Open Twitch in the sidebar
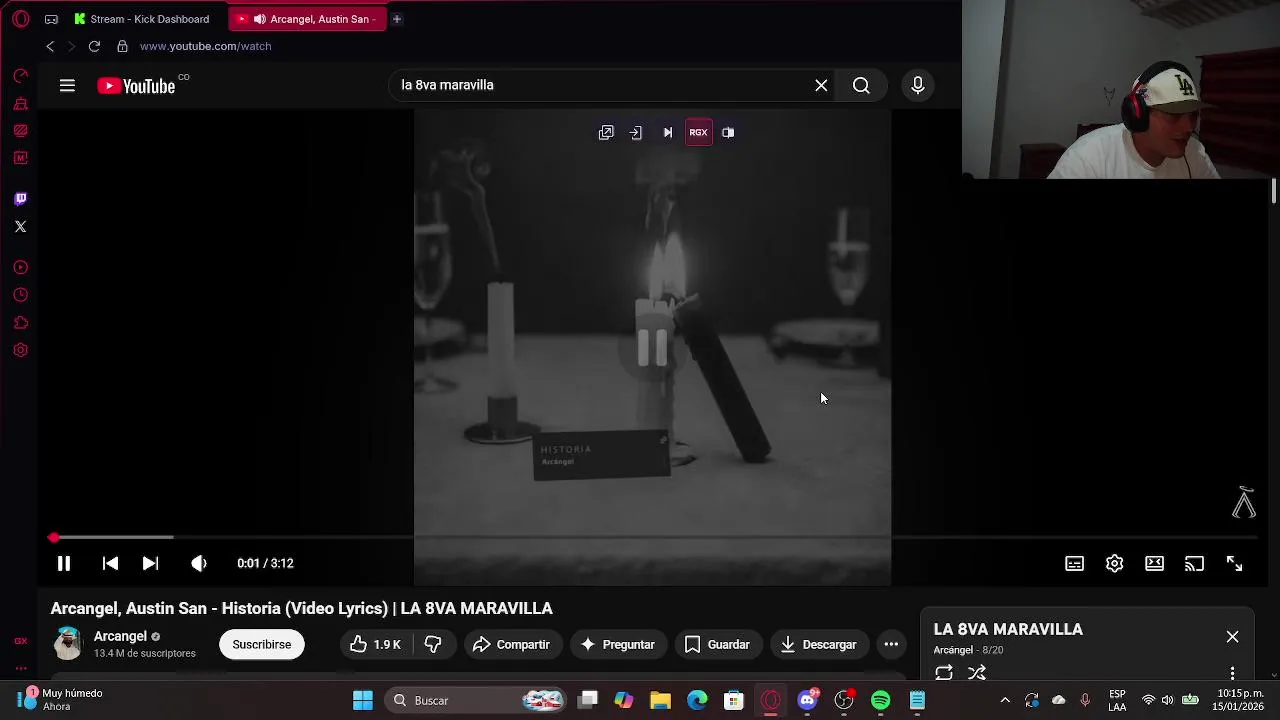The height and width of the screenshot is (720, 1280). pyautogui.click(x=20, y=199)
